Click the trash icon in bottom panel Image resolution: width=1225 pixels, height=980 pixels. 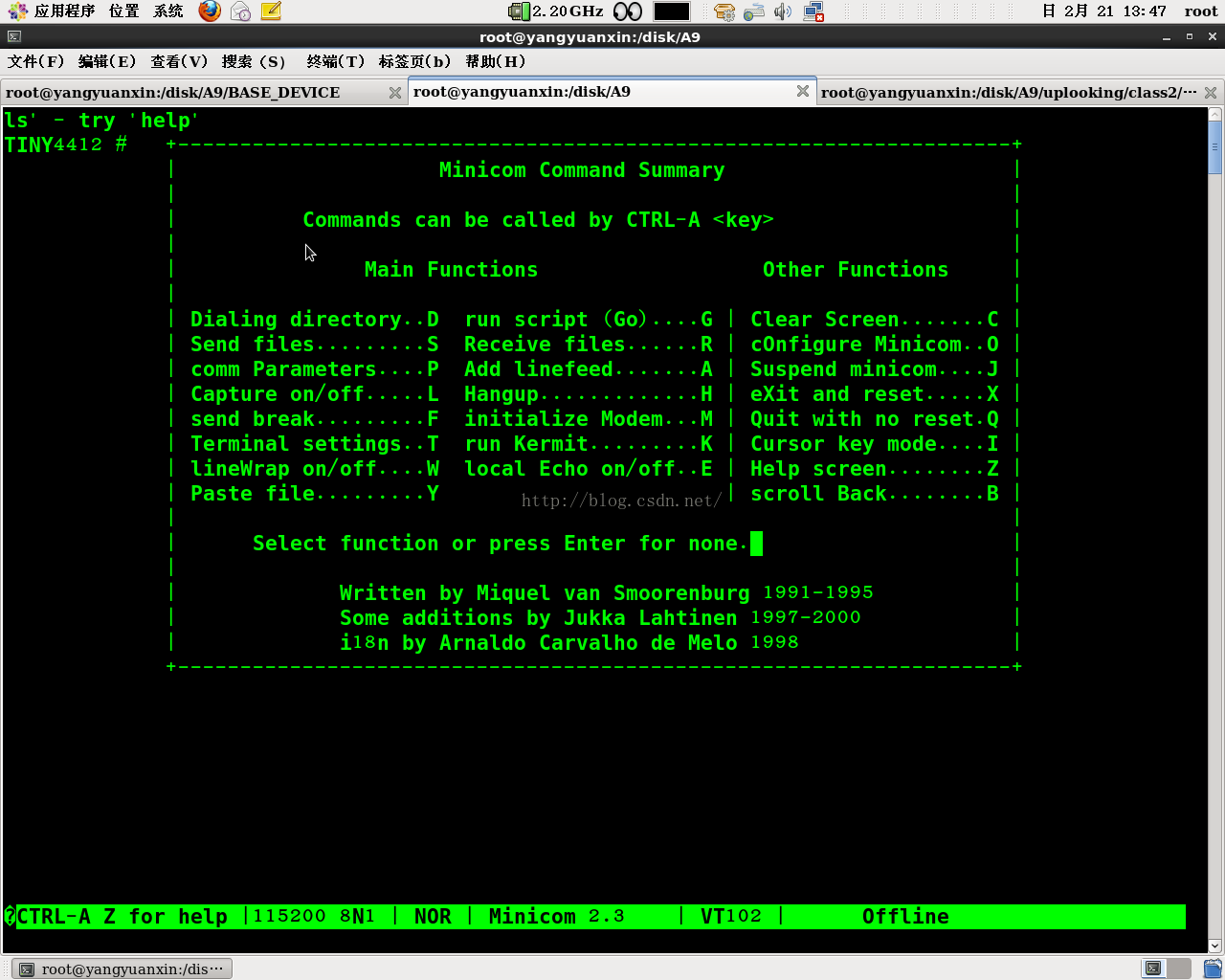coord(1213,969)
